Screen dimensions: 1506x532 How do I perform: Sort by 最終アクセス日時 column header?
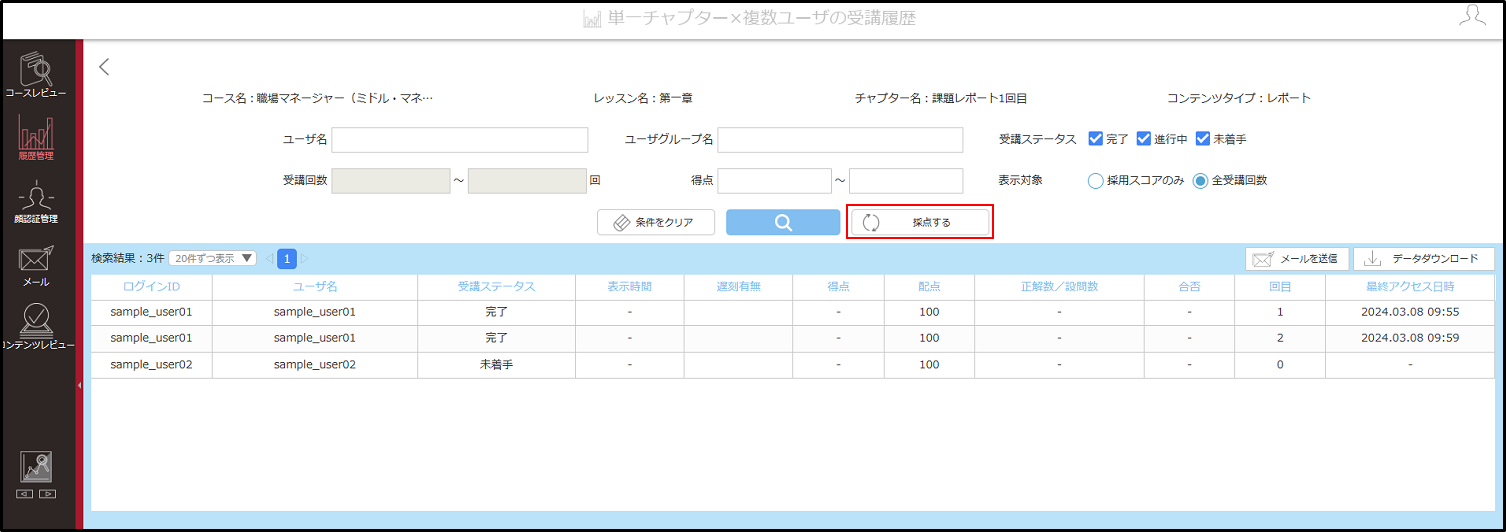tap(1410, 287)
